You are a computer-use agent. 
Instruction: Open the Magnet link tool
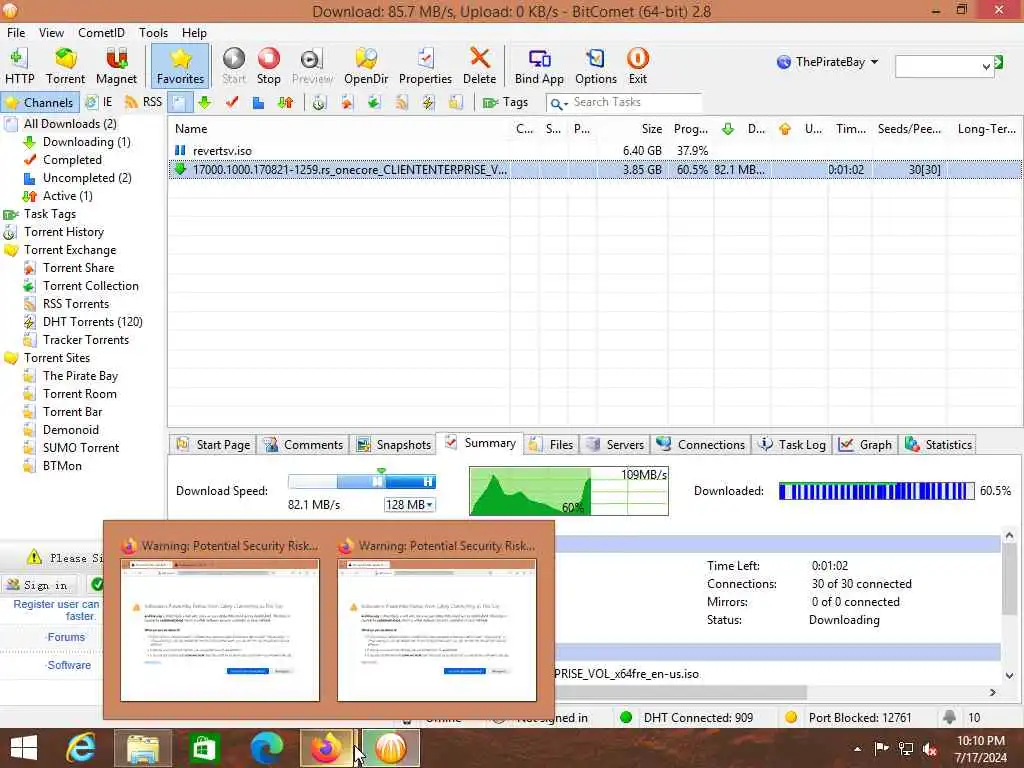click(x=116, y=66)
